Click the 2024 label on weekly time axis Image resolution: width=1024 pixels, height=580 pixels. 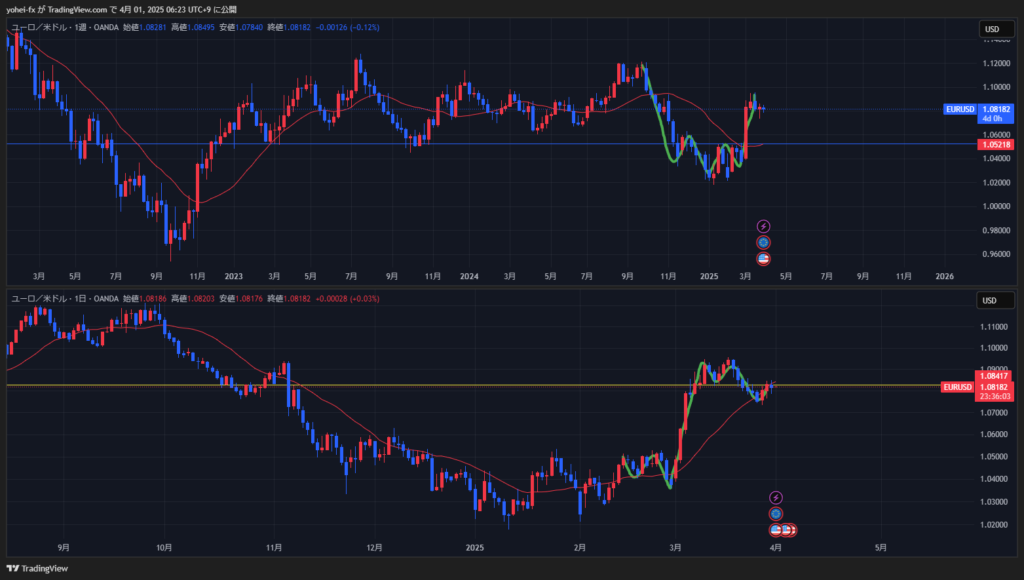(x=468, y=275)
